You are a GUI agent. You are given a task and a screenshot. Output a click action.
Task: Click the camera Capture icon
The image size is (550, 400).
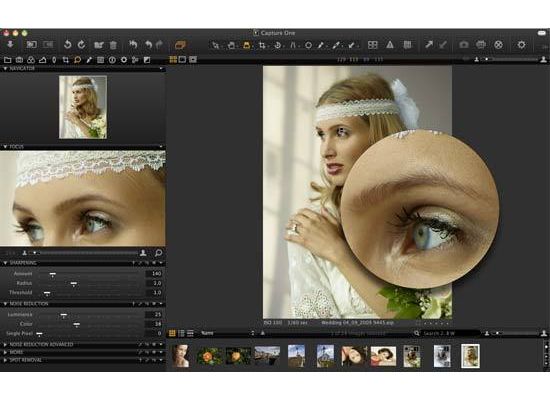coord(464,45)
